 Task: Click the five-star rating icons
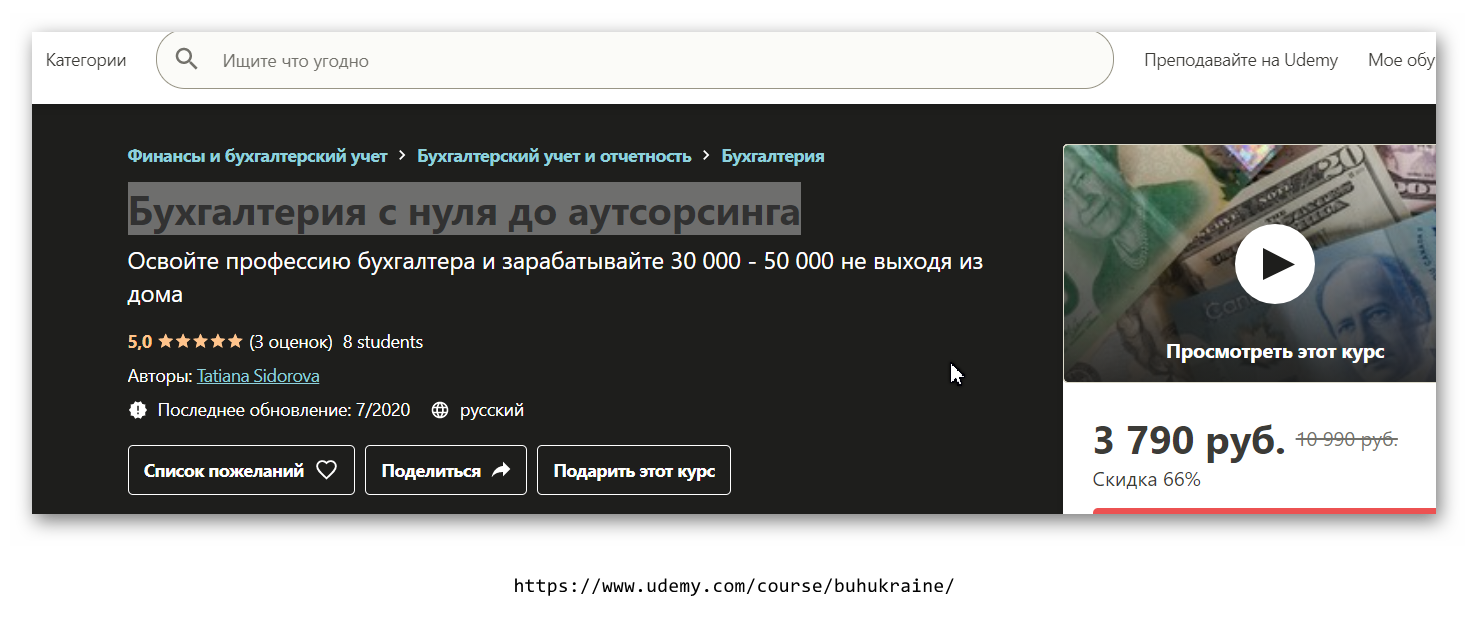coord(198,340)
